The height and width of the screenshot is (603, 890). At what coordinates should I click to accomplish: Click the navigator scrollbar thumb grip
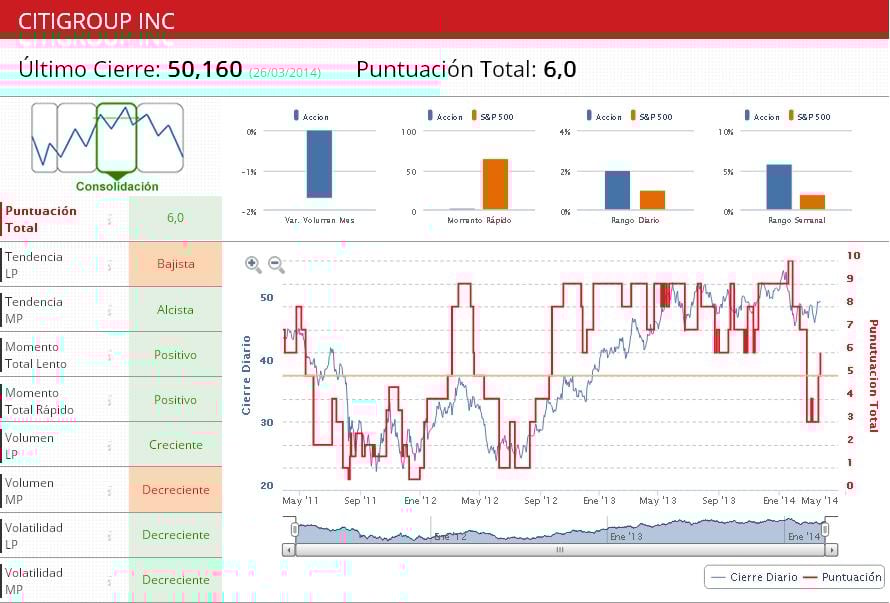pos(560,550)
